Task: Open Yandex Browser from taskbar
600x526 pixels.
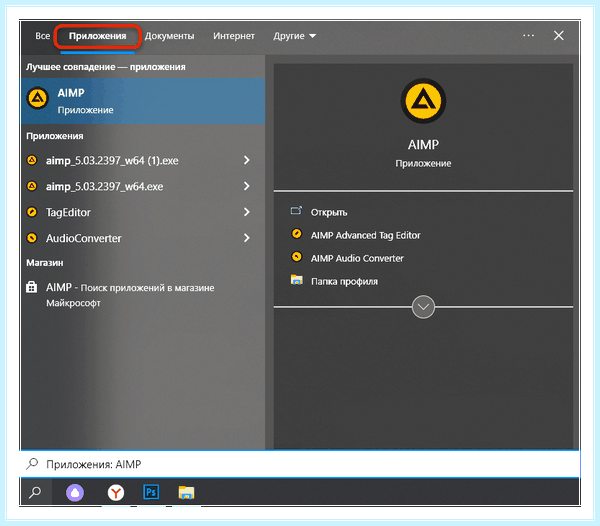Action: point(116,493)
